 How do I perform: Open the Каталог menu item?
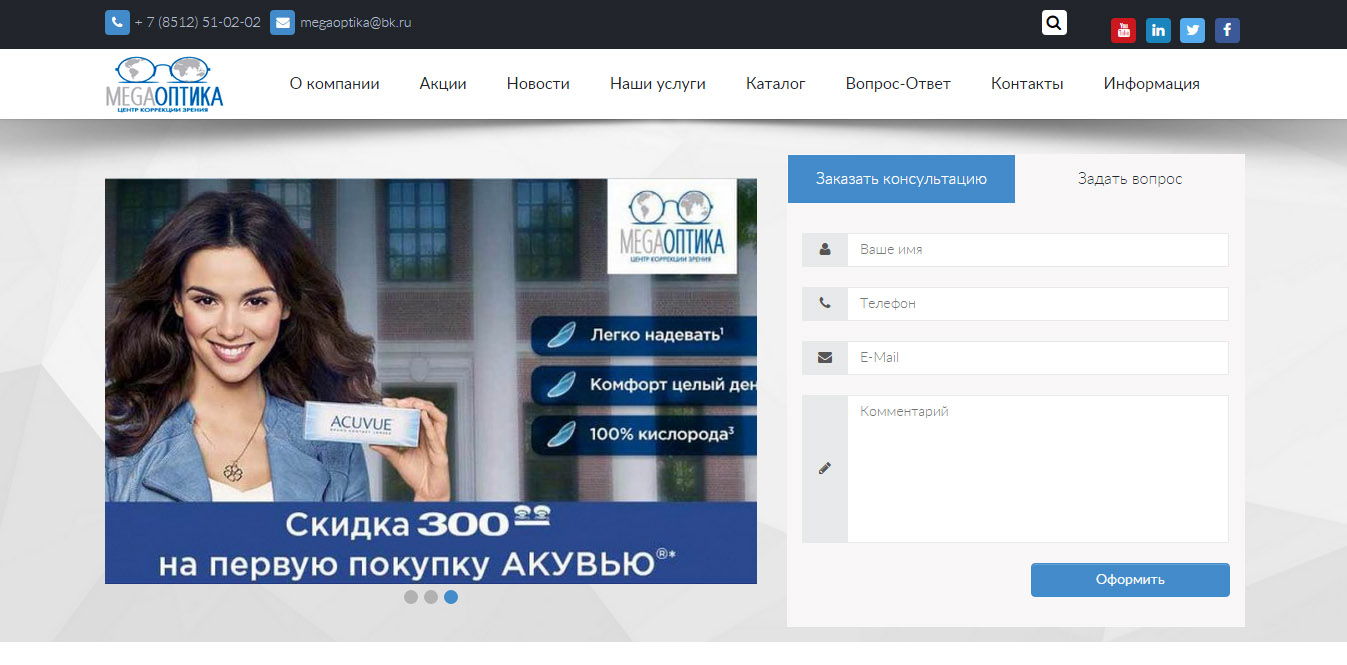pos(776,84)
